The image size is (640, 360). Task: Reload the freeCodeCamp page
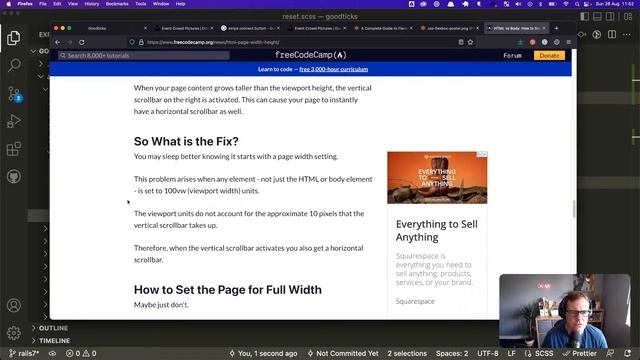82,42
